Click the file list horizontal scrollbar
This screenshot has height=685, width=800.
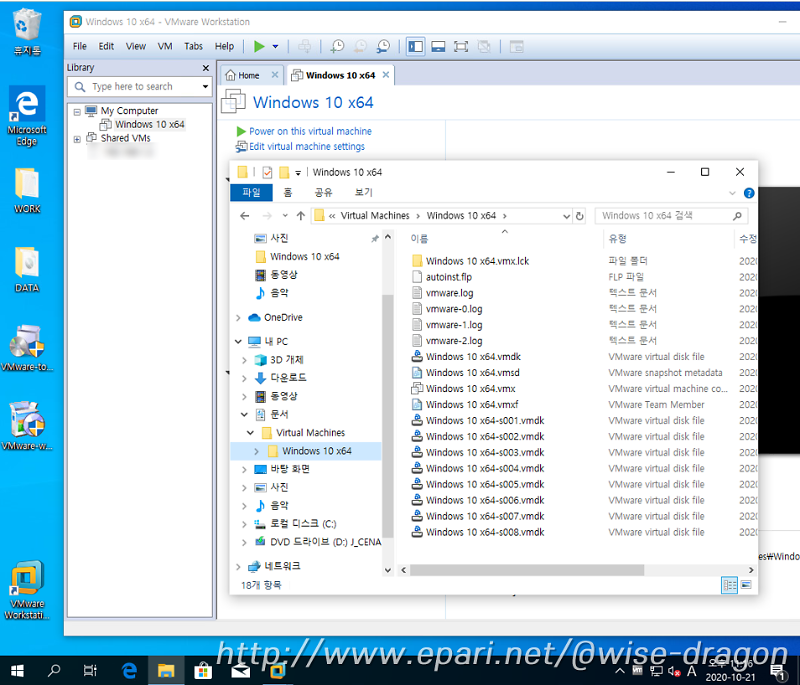click(x=527, y=570)
